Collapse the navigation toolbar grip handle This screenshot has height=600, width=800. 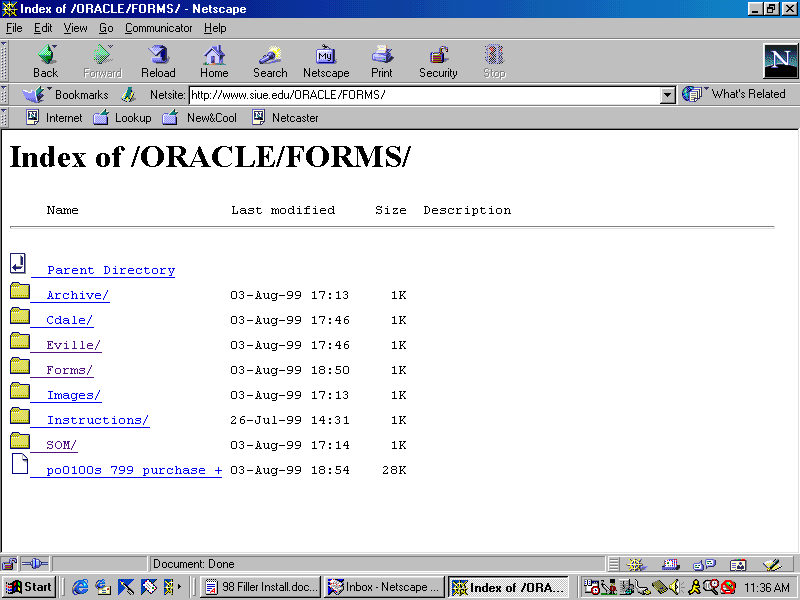click(x=5, y=61)
